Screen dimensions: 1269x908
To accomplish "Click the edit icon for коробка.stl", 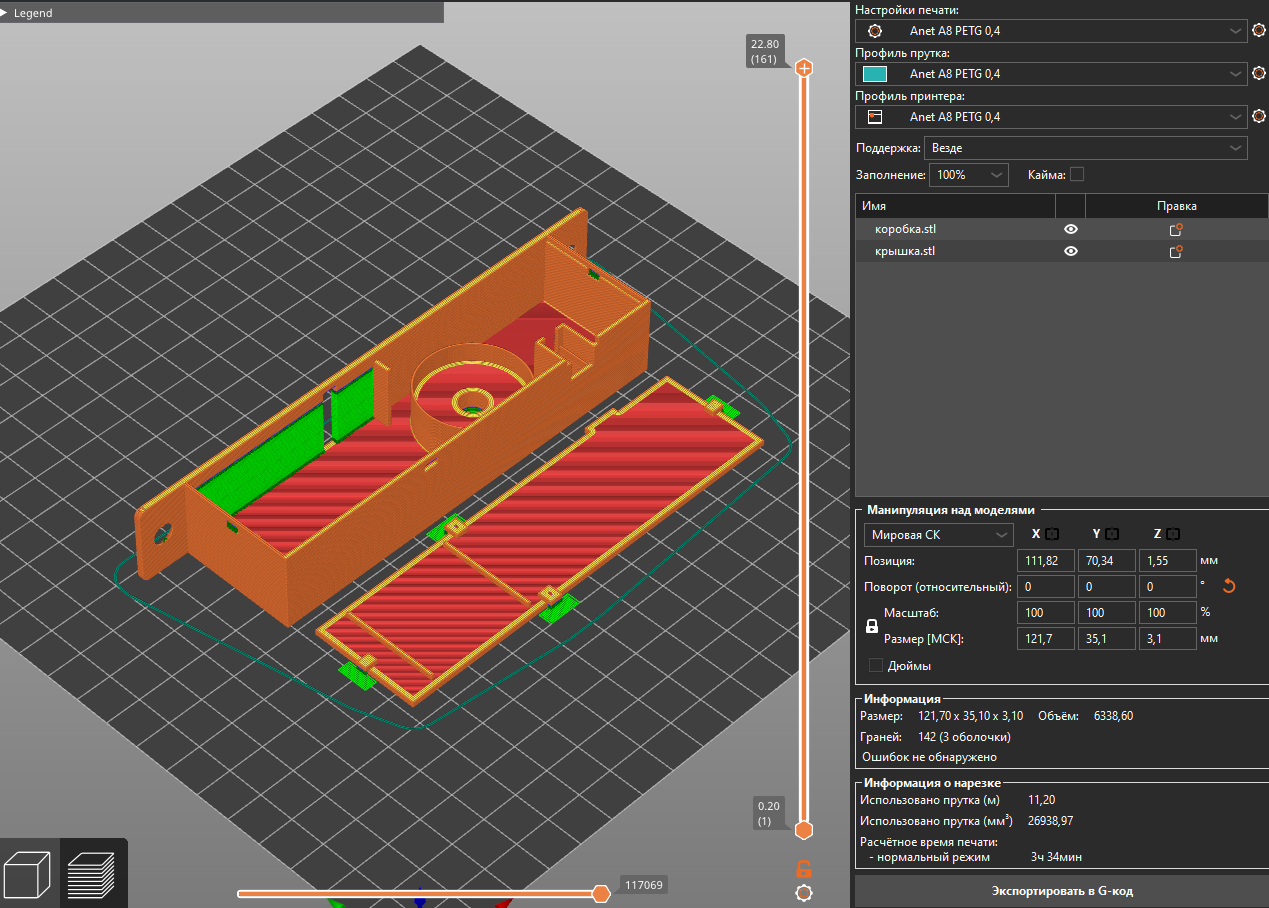I will pos(1176,229).
